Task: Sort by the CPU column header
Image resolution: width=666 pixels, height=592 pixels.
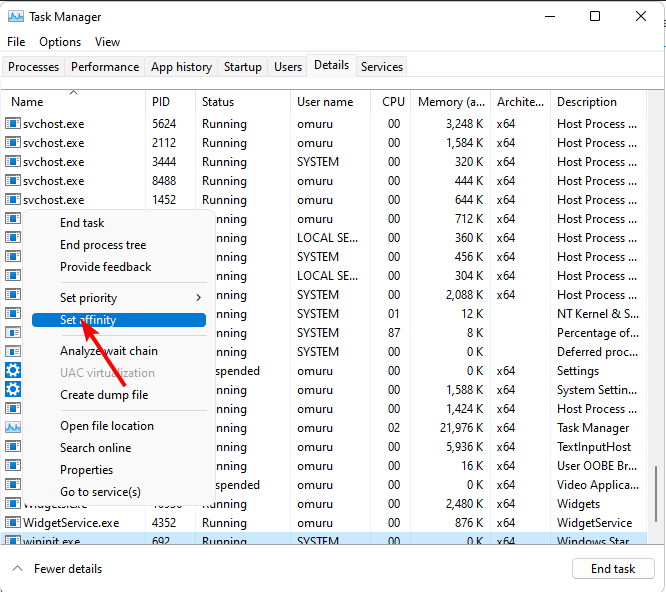Action: 390,102
